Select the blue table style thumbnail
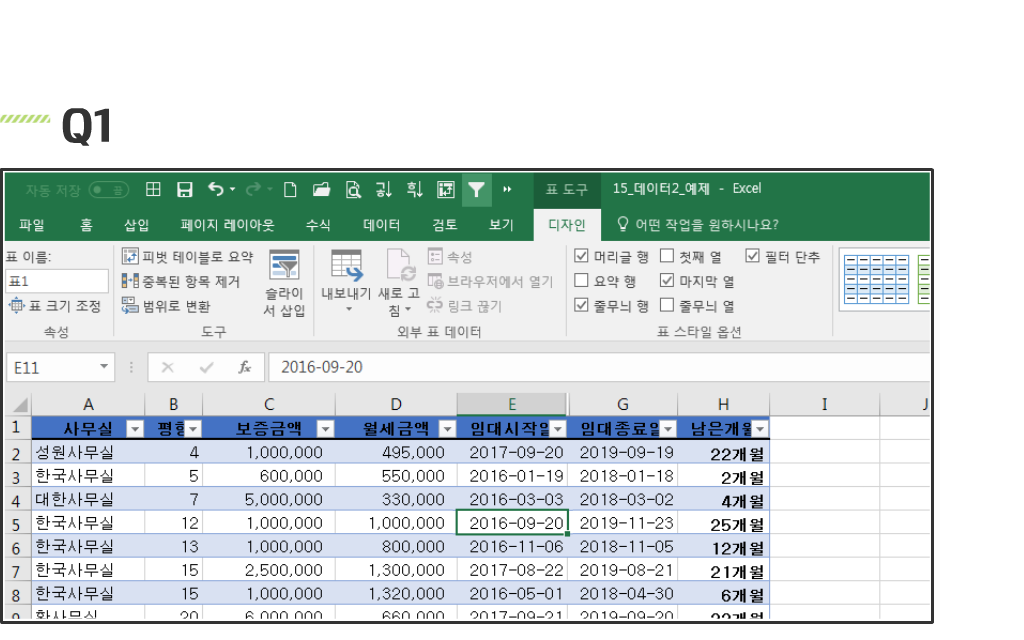 876,280
